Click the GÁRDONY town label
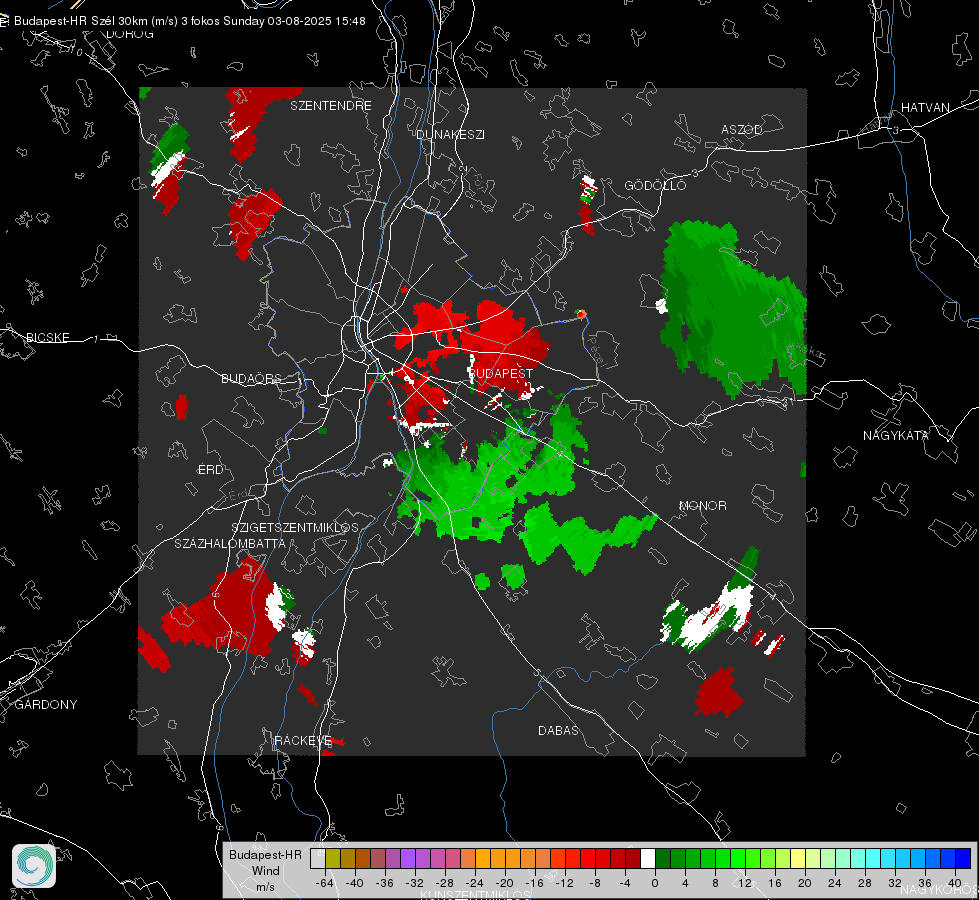979x900 pixels. 46,705
